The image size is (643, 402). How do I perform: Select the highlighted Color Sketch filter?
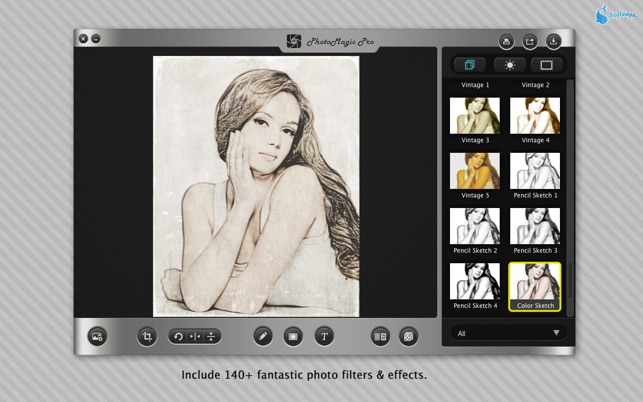click(x=535, y=287)
